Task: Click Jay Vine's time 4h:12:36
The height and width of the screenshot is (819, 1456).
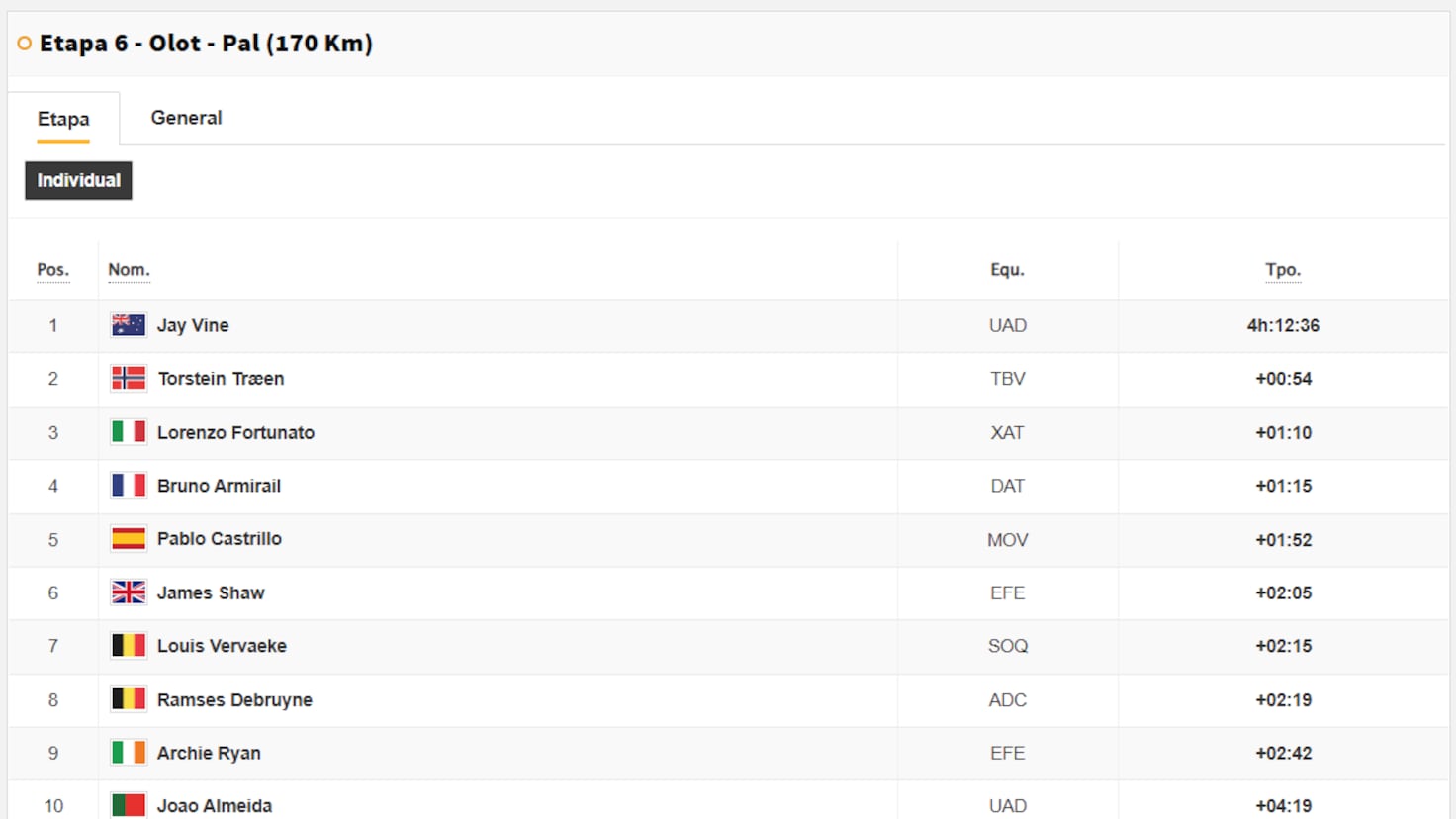Action: tap(1283, 325)
